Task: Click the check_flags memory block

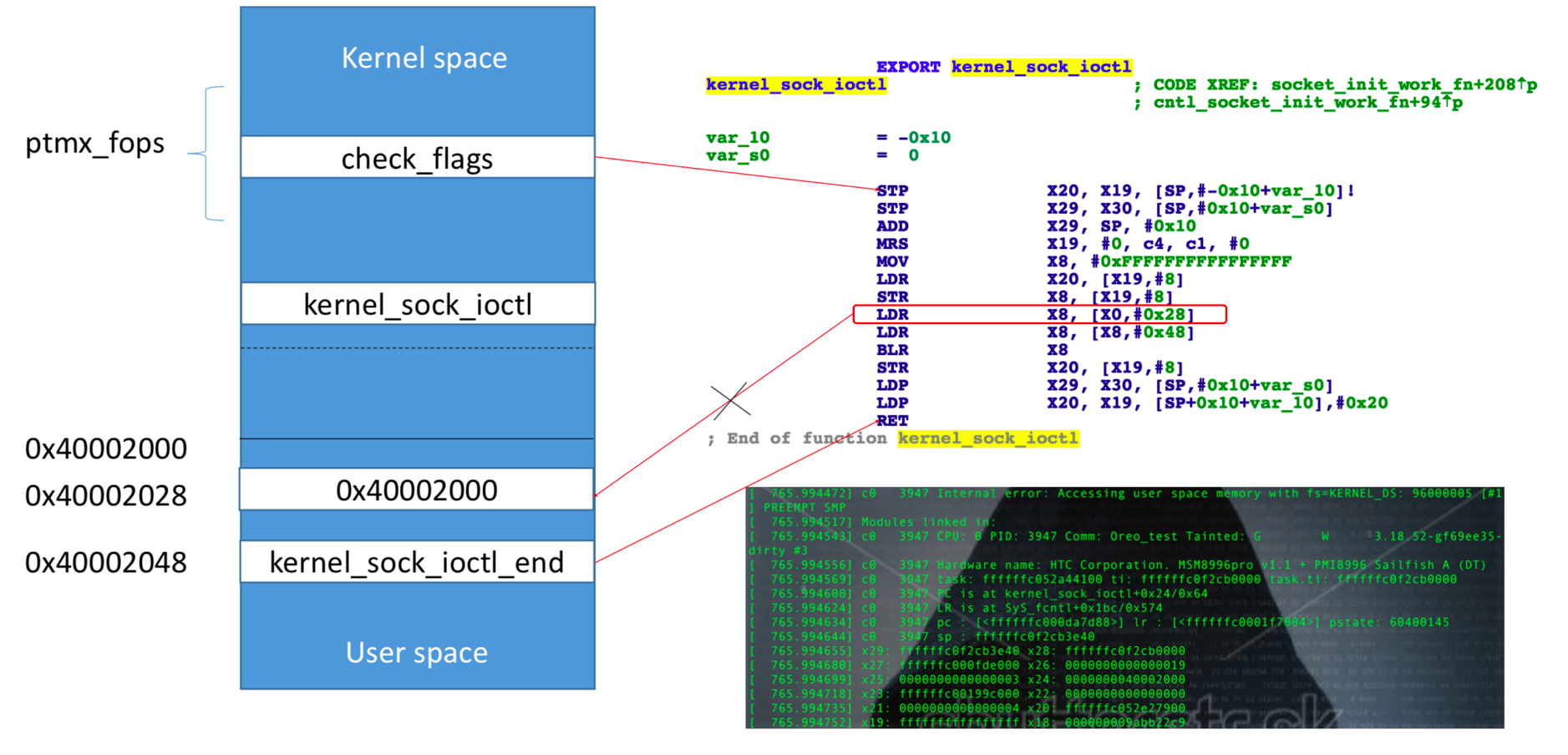Action: click(418, 157)
